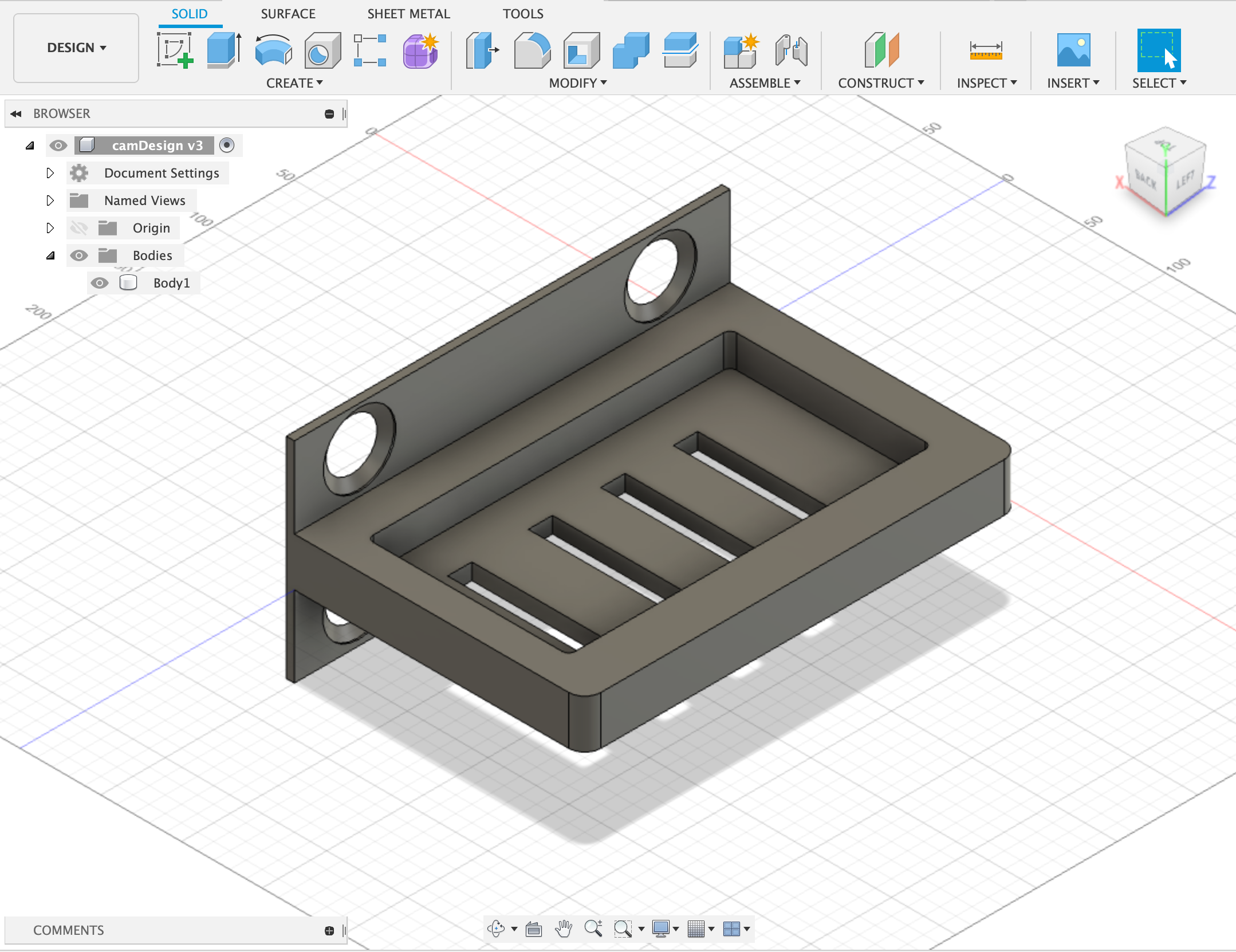Click the Joint tool icon
This screenshot has width=1236, height=952.
tap(791, 50)
